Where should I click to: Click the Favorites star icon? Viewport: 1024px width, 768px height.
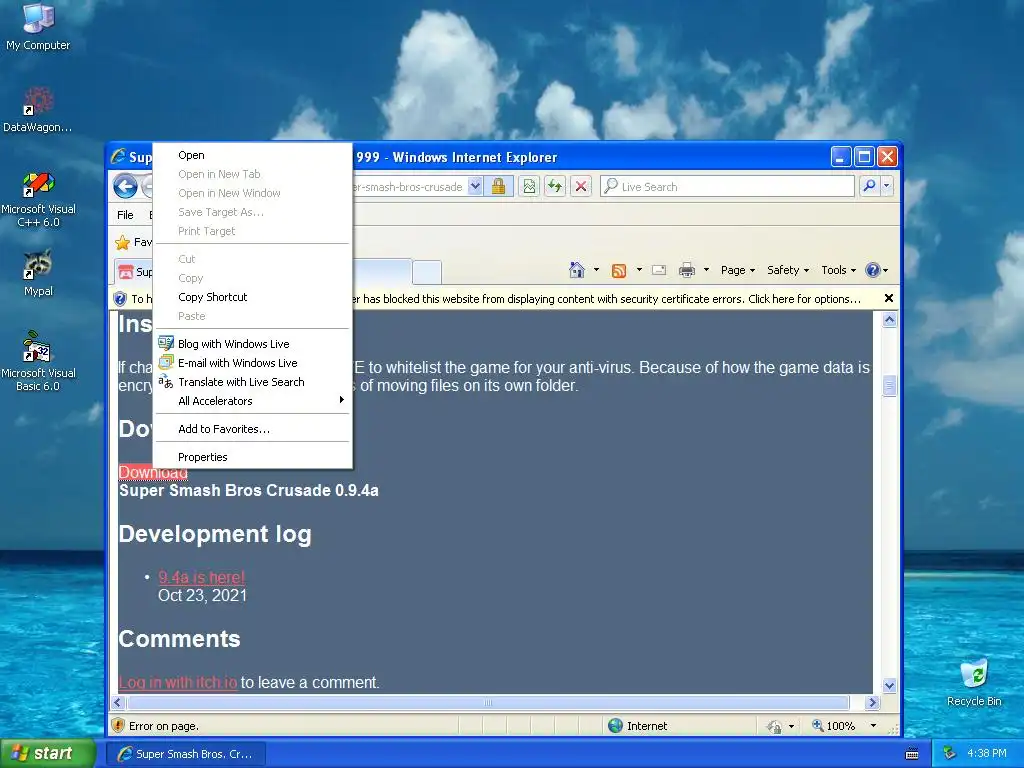122,243
